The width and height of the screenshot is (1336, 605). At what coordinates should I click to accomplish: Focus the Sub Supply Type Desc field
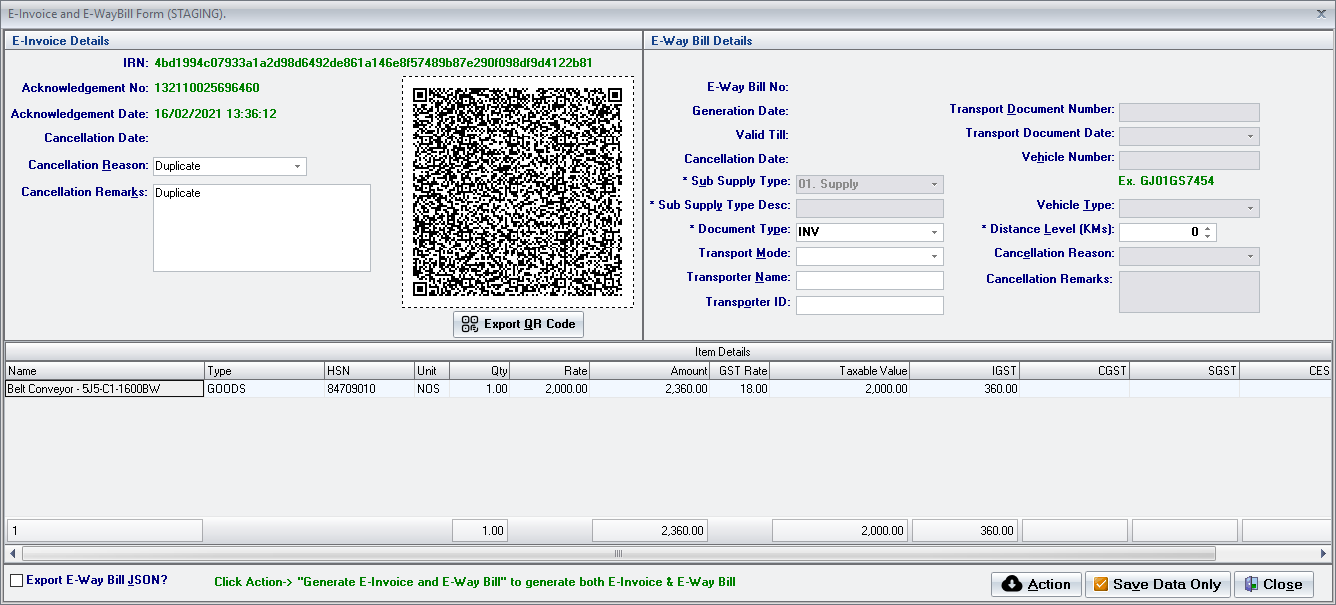[869, 208]
